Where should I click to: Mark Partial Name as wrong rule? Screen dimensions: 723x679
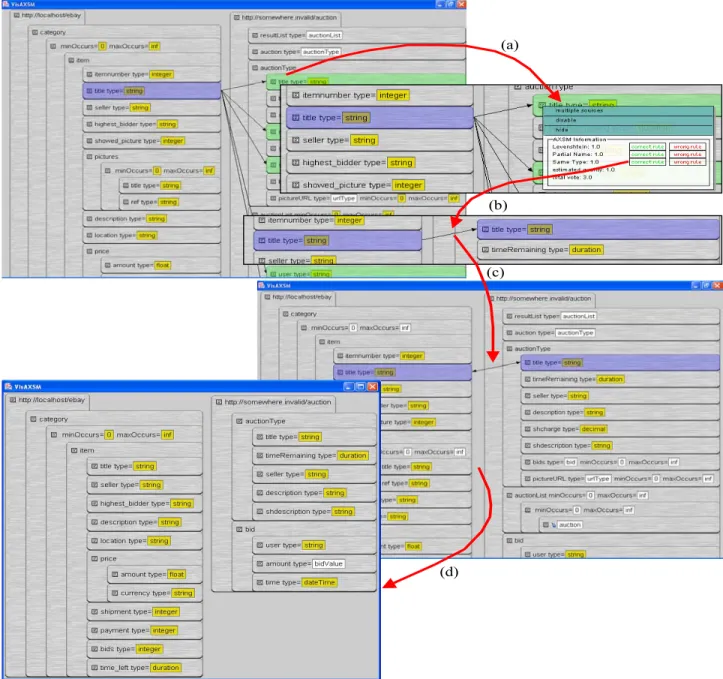[687, 154]
